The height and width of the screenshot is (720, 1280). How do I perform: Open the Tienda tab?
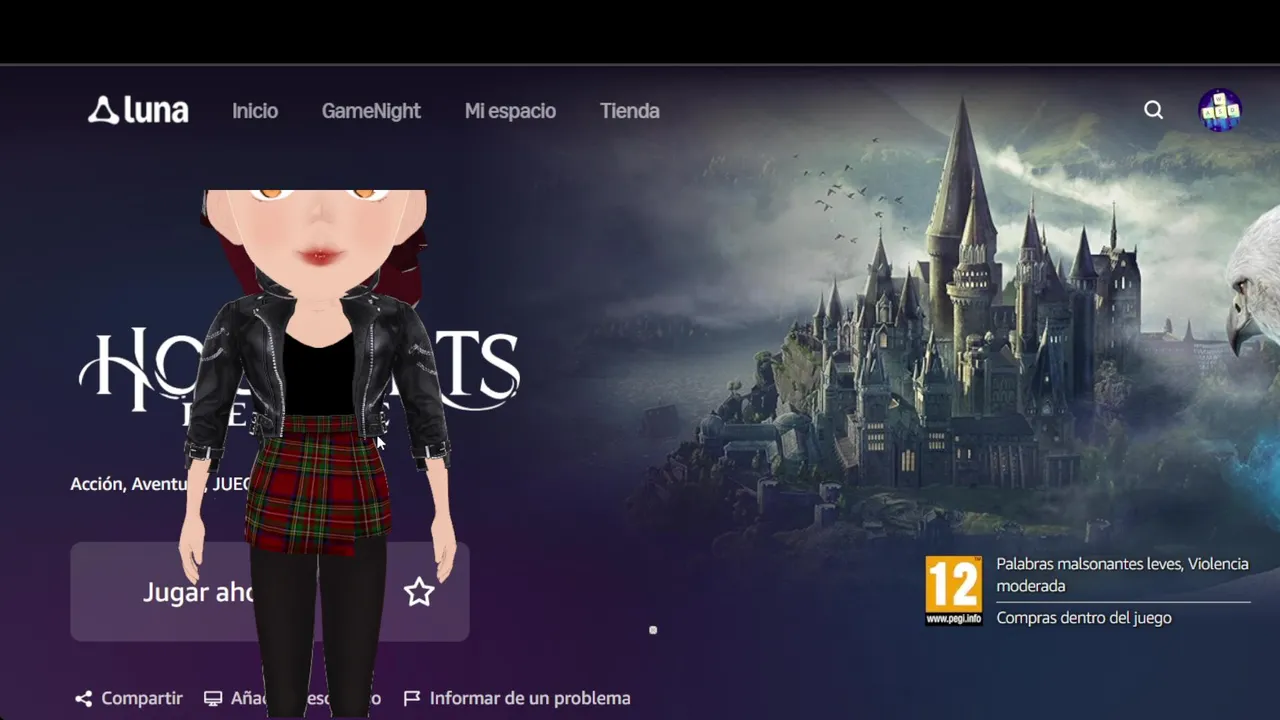pyautogui.click(x=629, y=111)
